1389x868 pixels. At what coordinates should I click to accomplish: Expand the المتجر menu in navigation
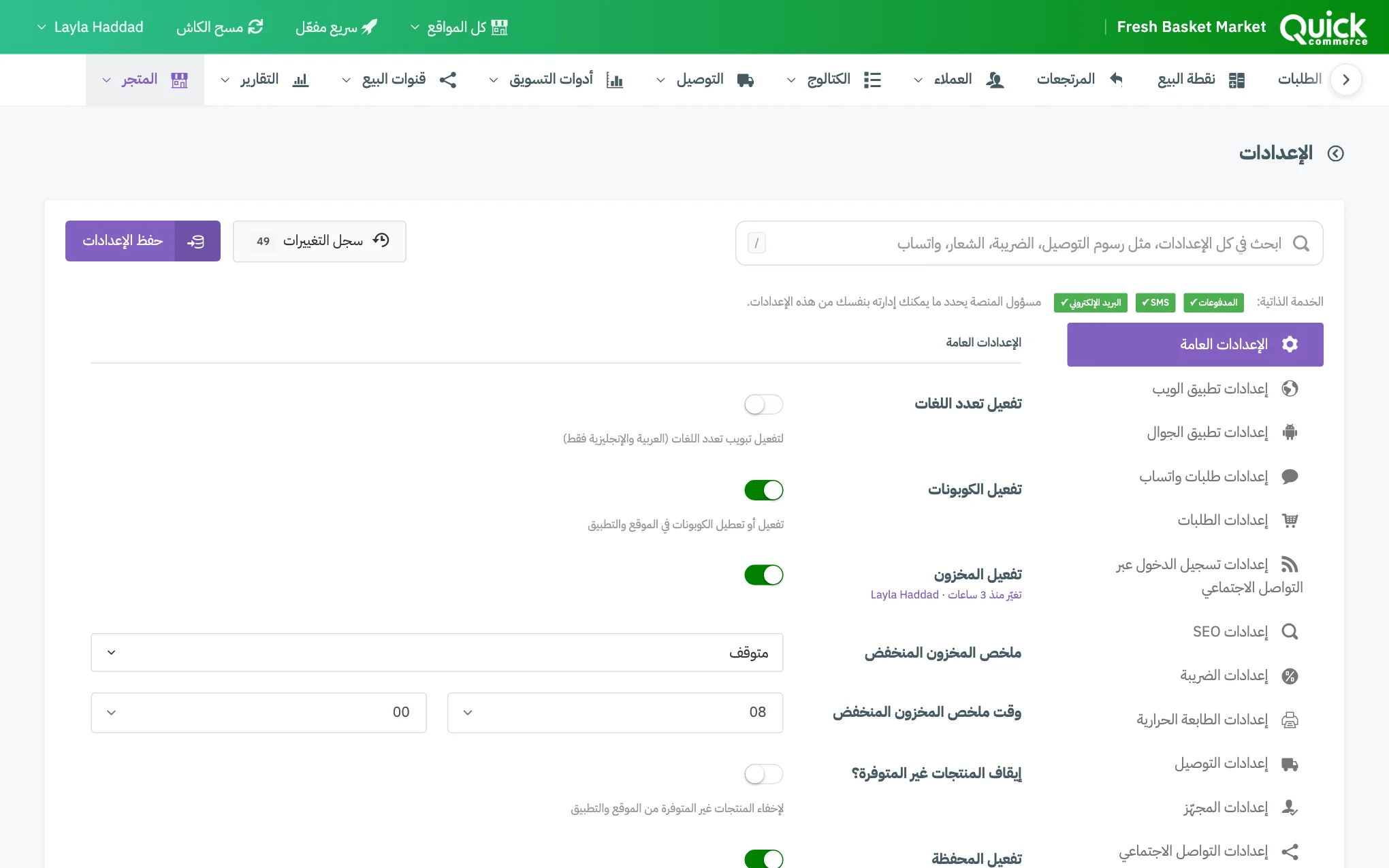[x=145, y=80]
